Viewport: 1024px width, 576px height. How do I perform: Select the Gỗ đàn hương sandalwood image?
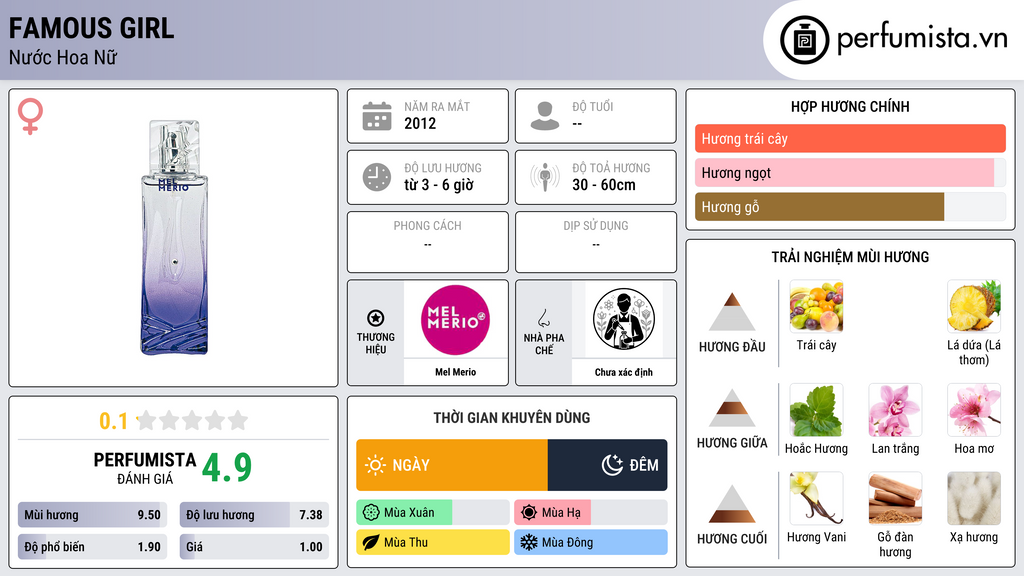tap(895, 498)
